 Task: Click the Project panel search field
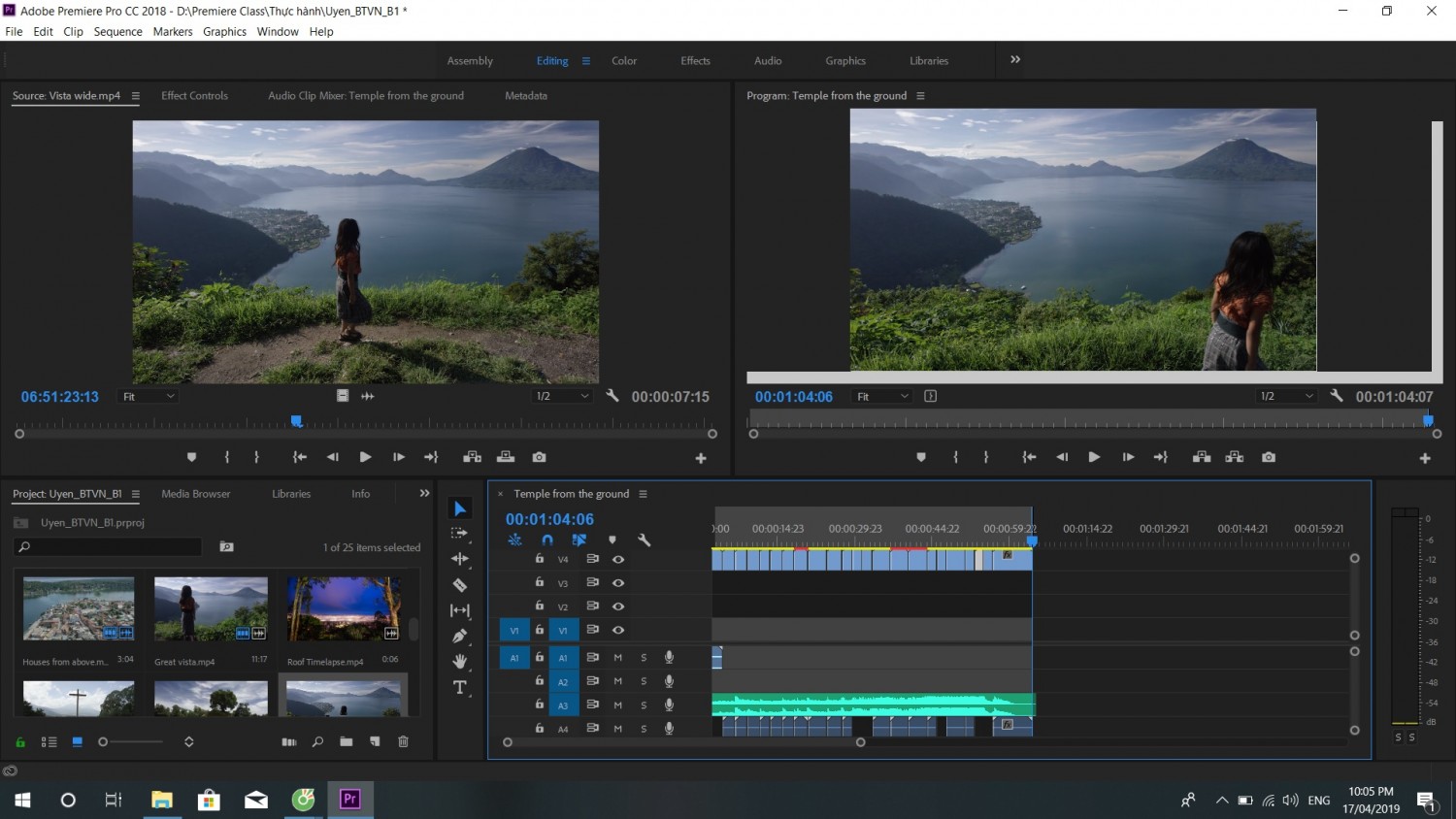(x=108, y=547)
